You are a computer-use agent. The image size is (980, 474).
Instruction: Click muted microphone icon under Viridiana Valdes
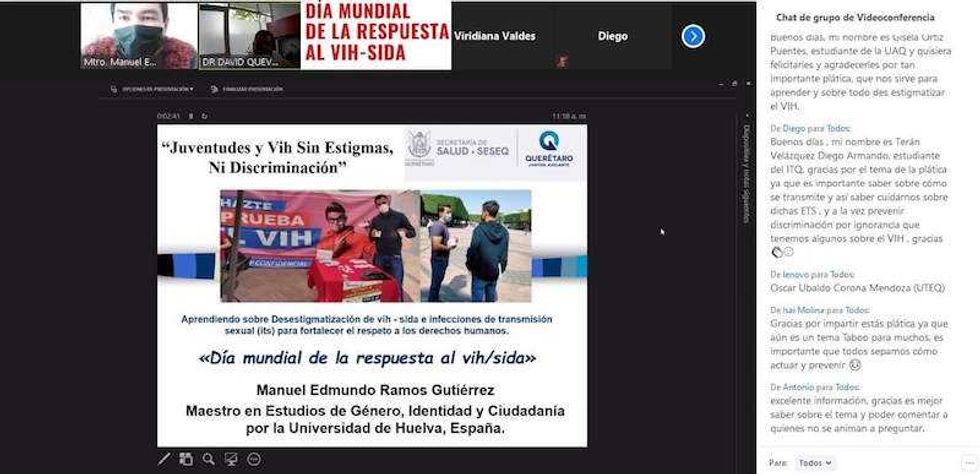(x=562, y=61)
